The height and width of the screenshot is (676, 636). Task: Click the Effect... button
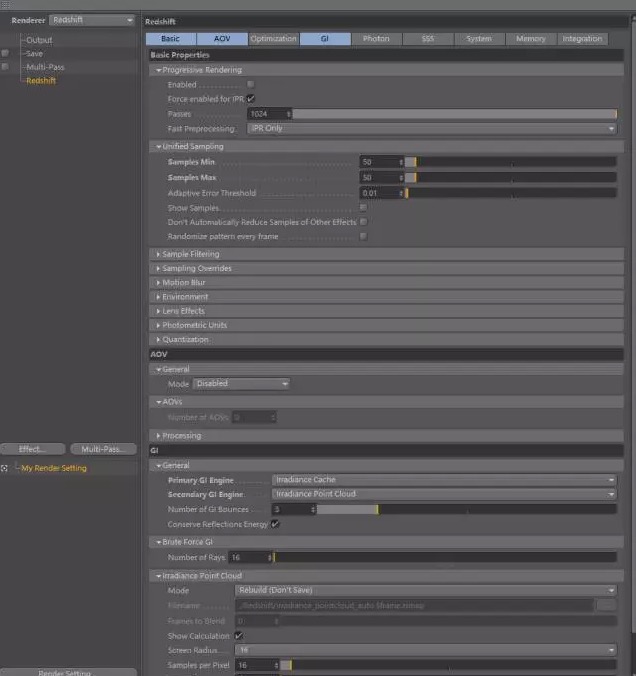(x=34, y=449)
